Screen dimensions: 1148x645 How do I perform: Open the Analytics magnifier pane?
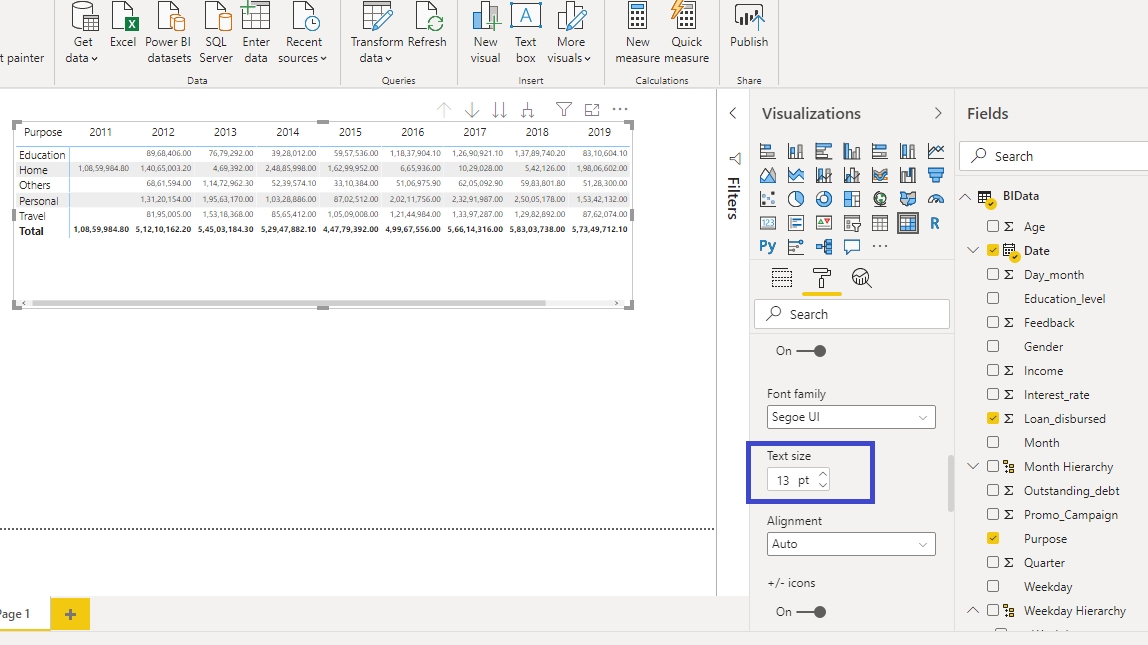[x=861, y=278]
